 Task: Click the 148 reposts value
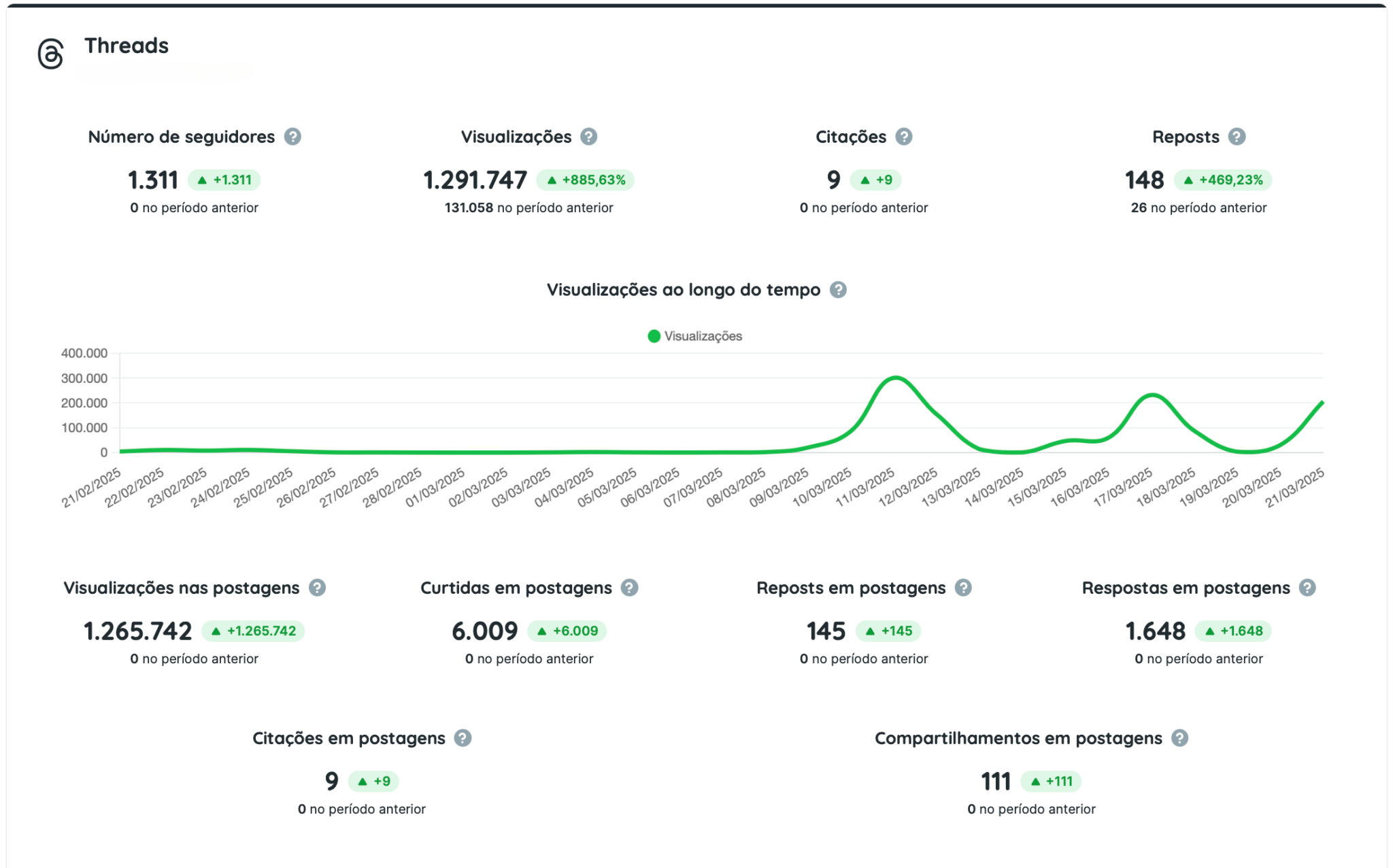1144,180
